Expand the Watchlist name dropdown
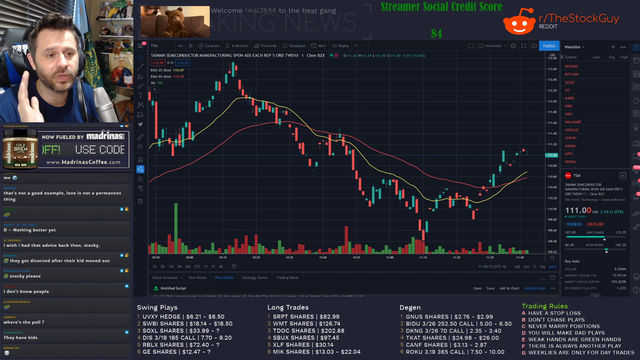The image size is (640, 360). coord(574,47)
